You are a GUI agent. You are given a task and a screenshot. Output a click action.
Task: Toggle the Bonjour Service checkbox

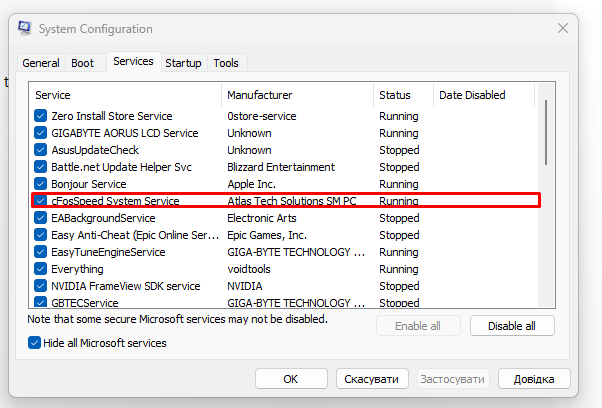[x=40, y=184]
